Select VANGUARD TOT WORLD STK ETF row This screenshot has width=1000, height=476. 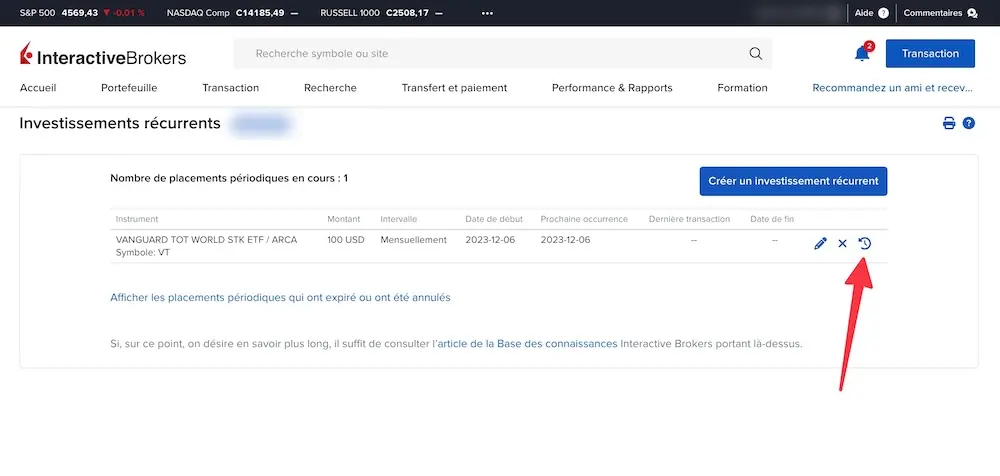499,246
